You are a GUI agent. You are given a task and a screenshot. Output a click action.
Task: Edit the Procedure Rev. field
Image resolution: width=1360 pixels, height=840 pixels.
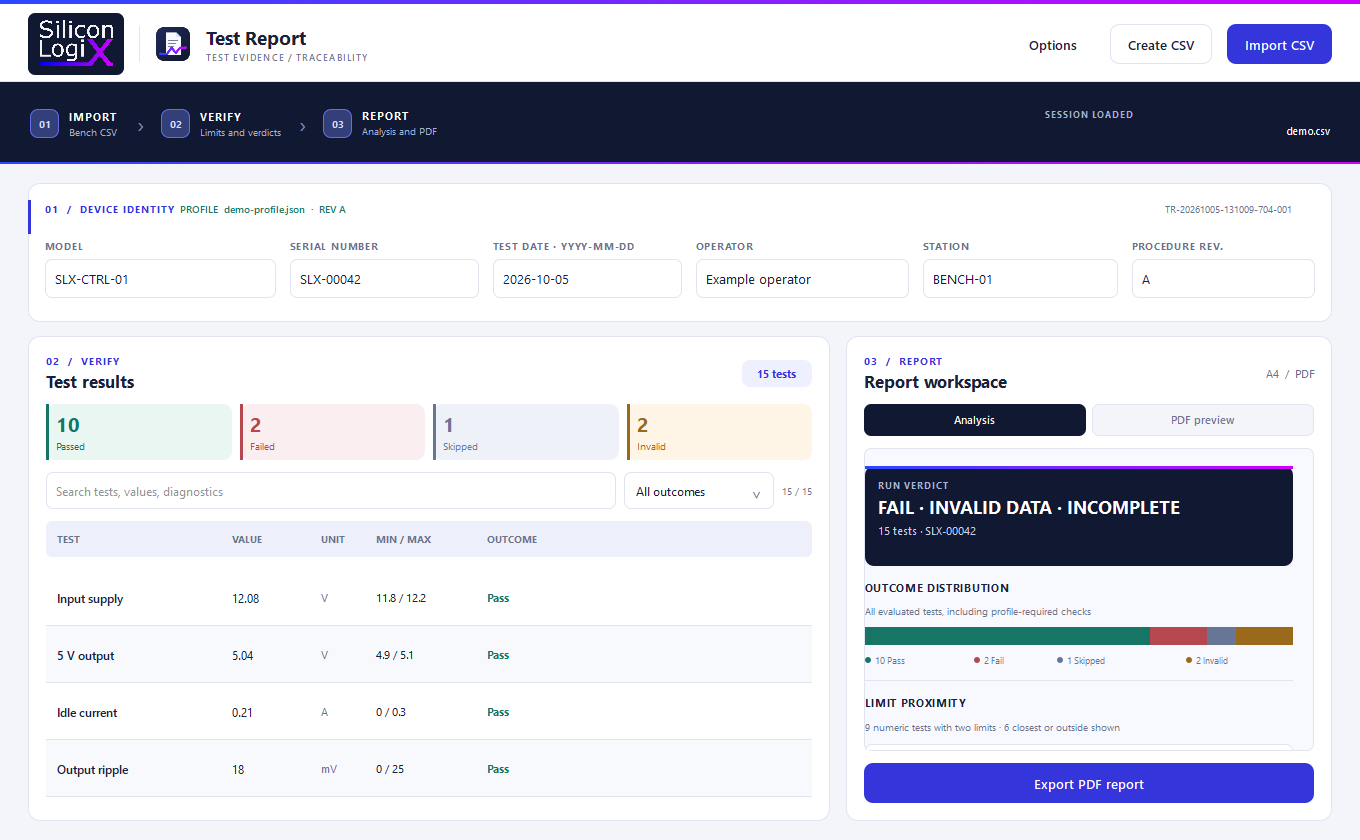pyautogui.click(x=1223, y=279)
